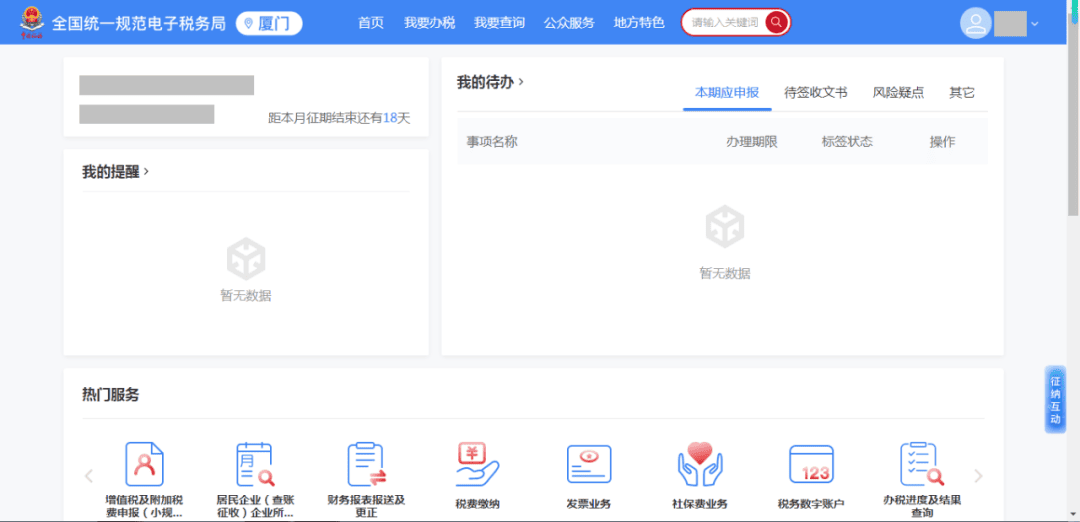Open the 居民企业所得税 calendar icon

(254, 464)
